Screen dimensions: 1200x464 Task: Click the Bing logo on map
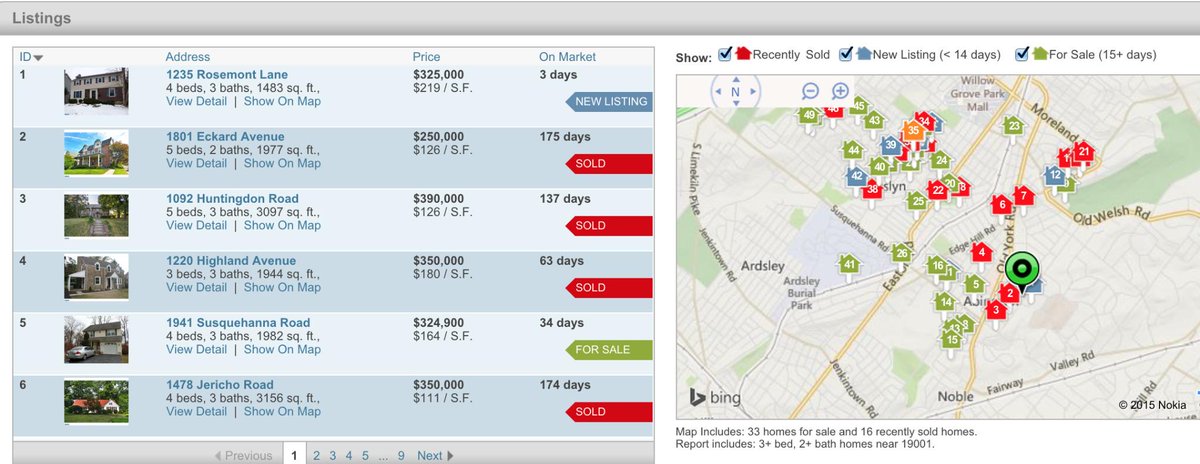click(714, 398)
